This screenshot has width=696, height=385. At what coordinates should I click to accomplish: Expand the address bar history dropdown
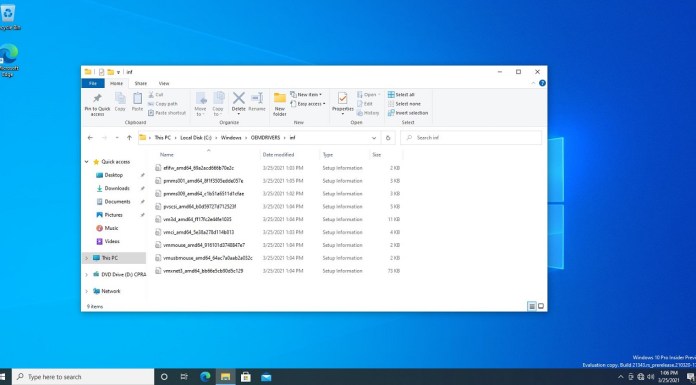374,138
